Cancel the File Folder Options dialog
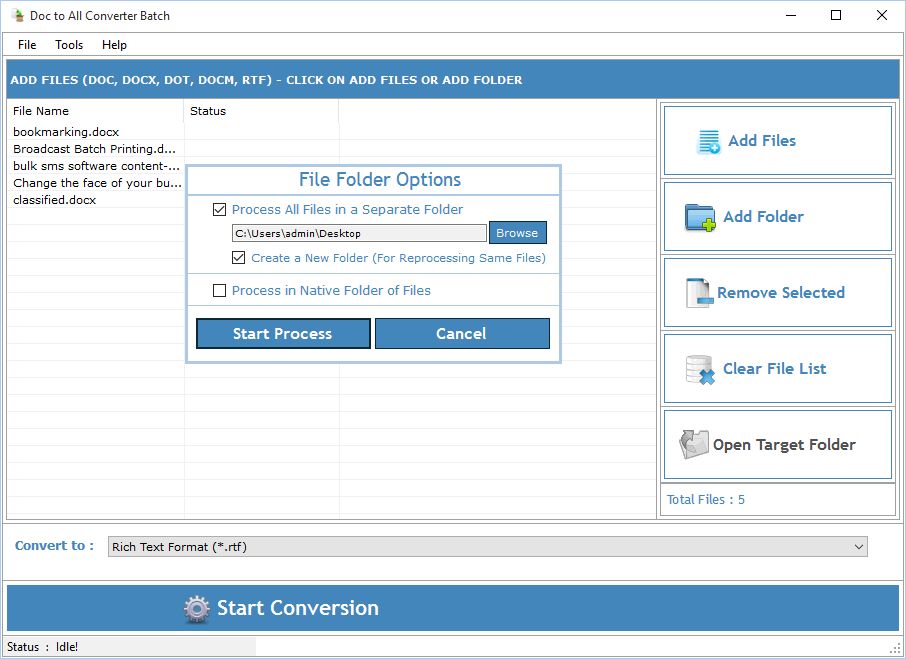The image size is (906, 659). tap(462, 333)
